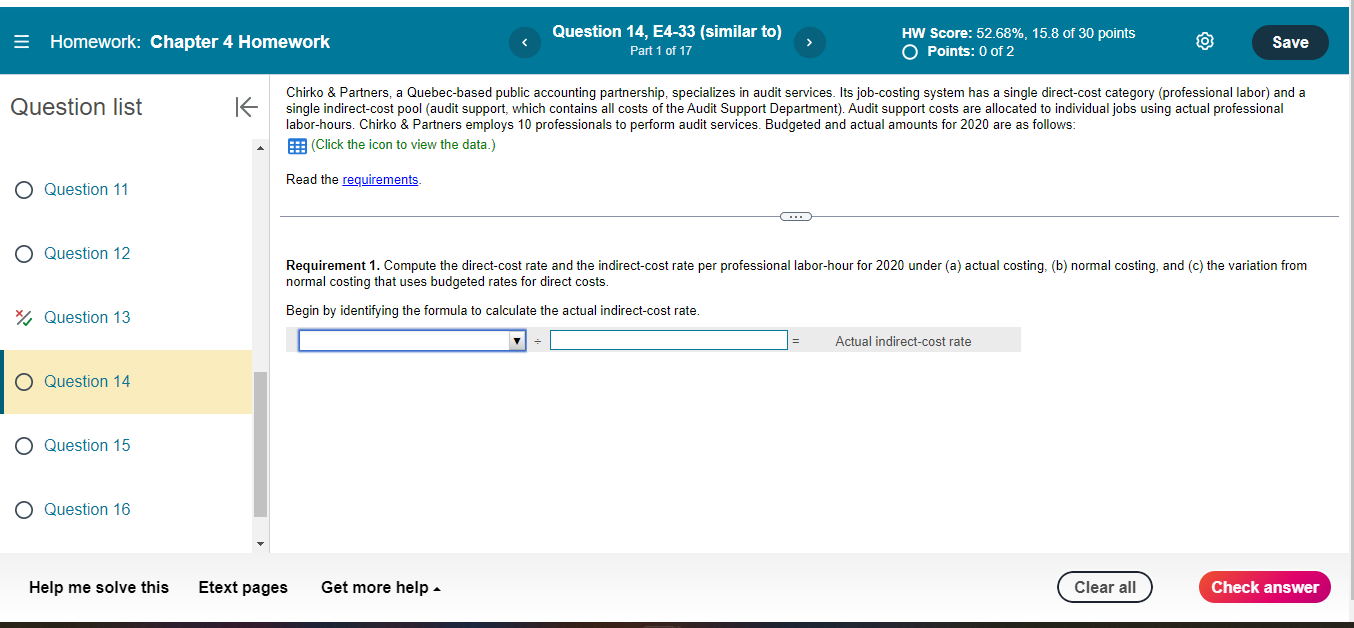Click the data table icon to view data
1354x628 pixels.
point(296,146)
